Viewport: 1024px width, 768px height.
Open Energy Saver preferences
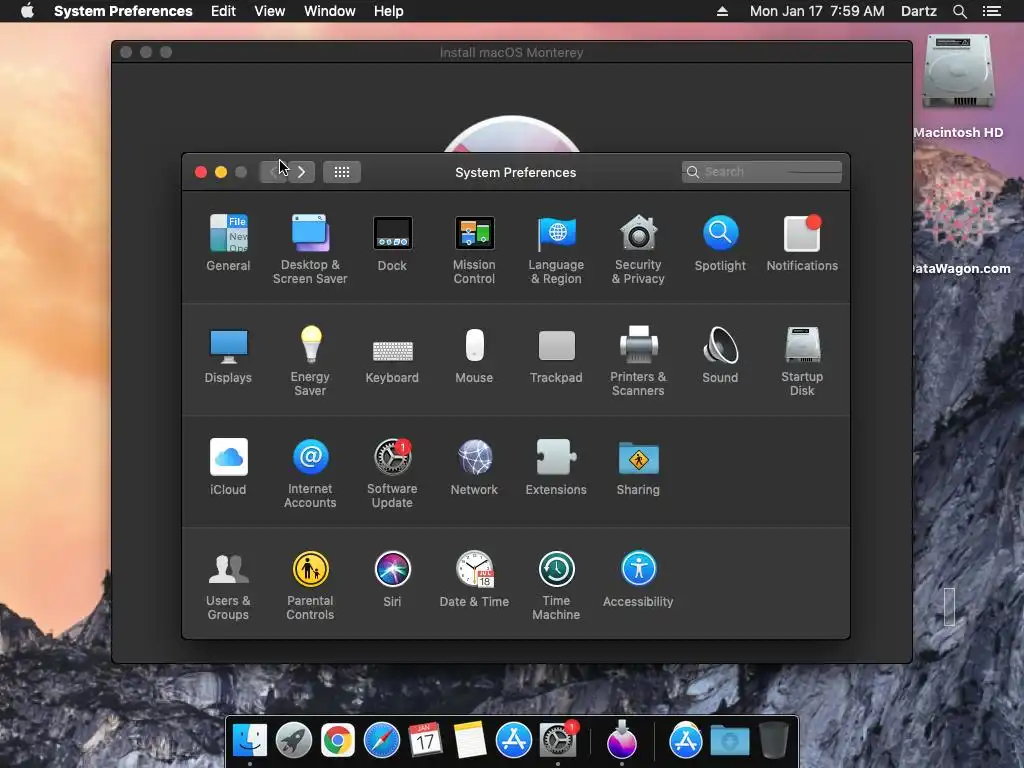coord(310,361)
